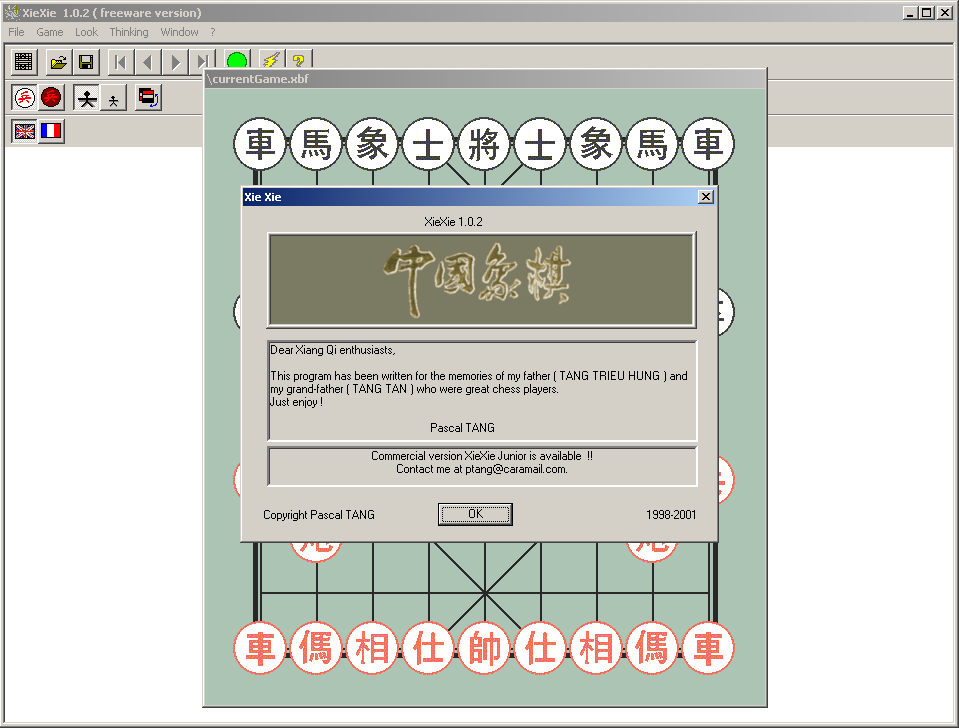Switch language to English flag
Screen dimensions: 959x728
click(24, 131)
